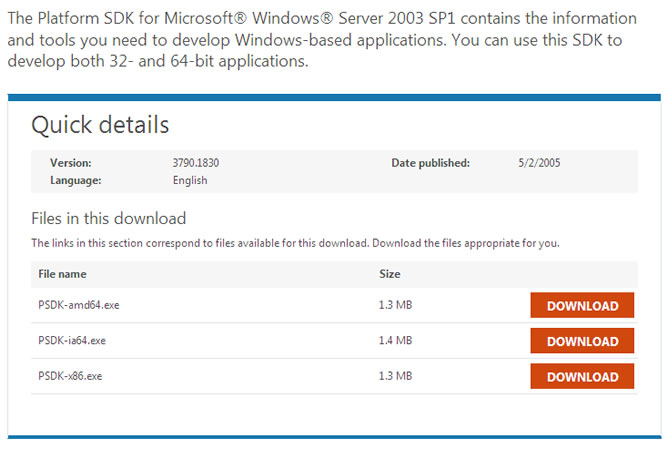Select the PSDK-x86.exe file name
The height and width of the screenshot is (449, 668).
coord(70,376)
